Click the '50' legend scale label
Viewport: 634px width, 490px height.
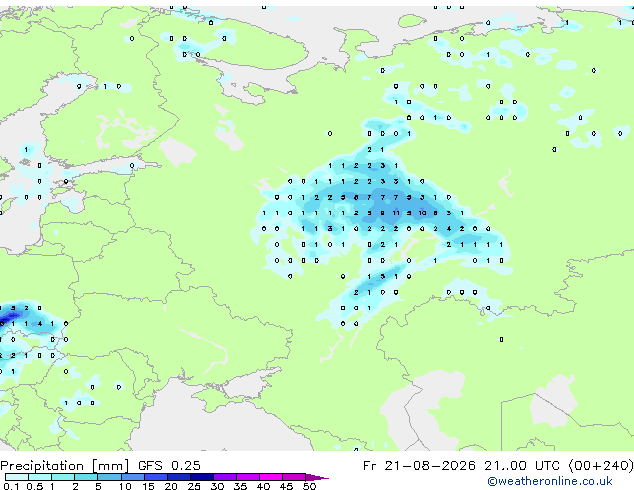[310, 486]
